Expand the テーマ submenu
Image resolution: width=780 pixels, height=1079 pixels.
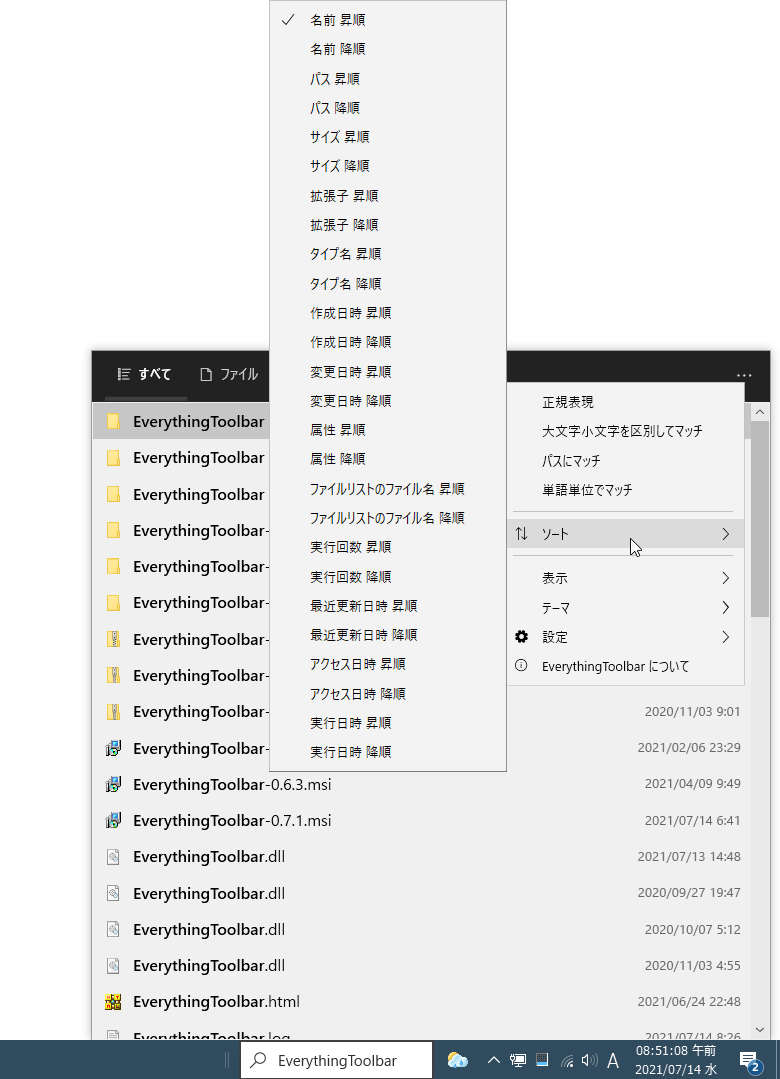coord(626,608)
